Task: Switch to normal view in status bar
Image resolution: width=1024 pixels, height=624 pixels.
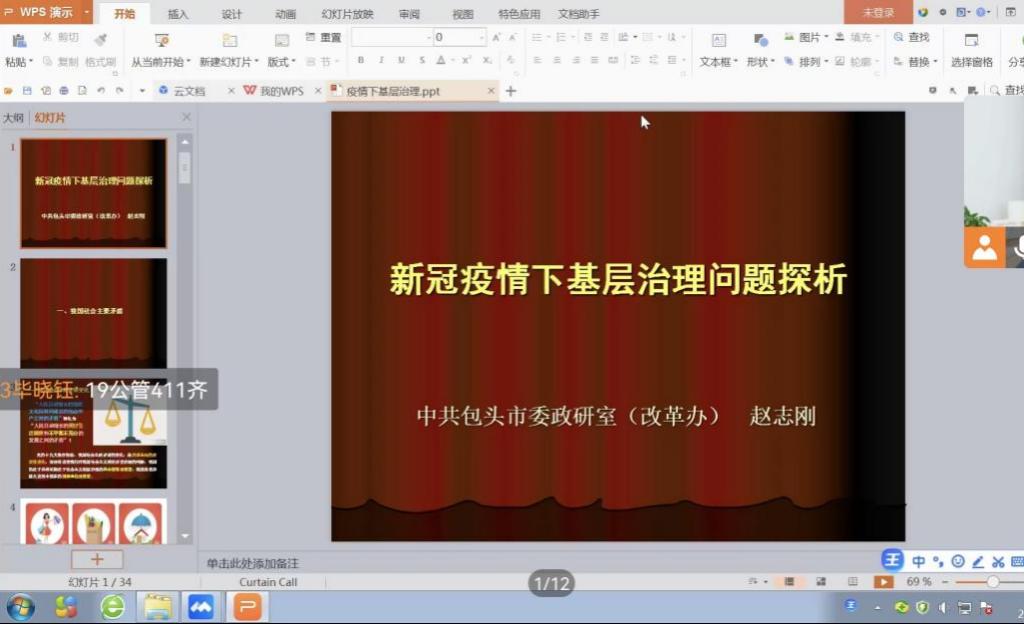Action: pyautogui.click(x=789, y=581)
